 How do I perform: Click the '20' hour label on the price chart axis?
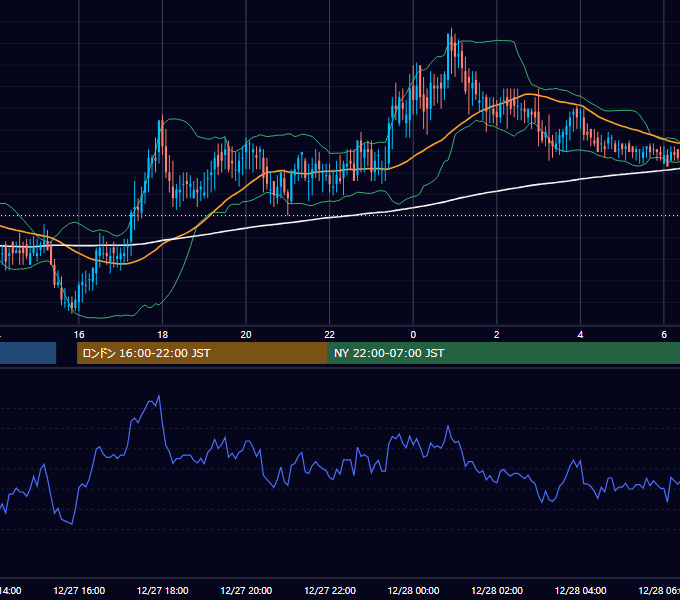[x=246, y=334]
